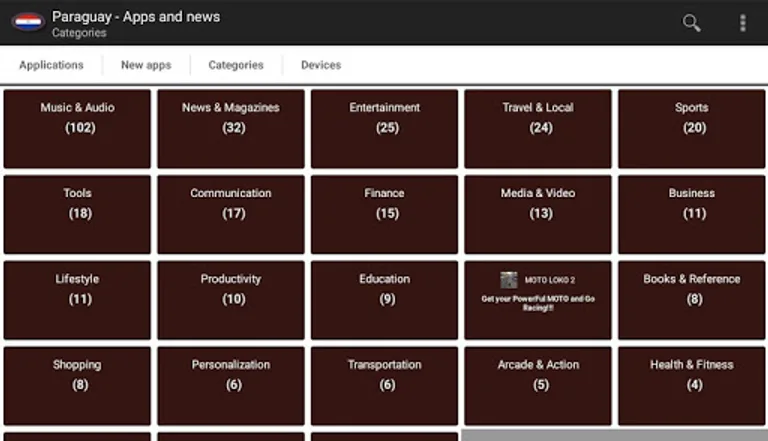Tap the Shopping category tile
This screenshot has height=441, width=768.
[77, 386]
